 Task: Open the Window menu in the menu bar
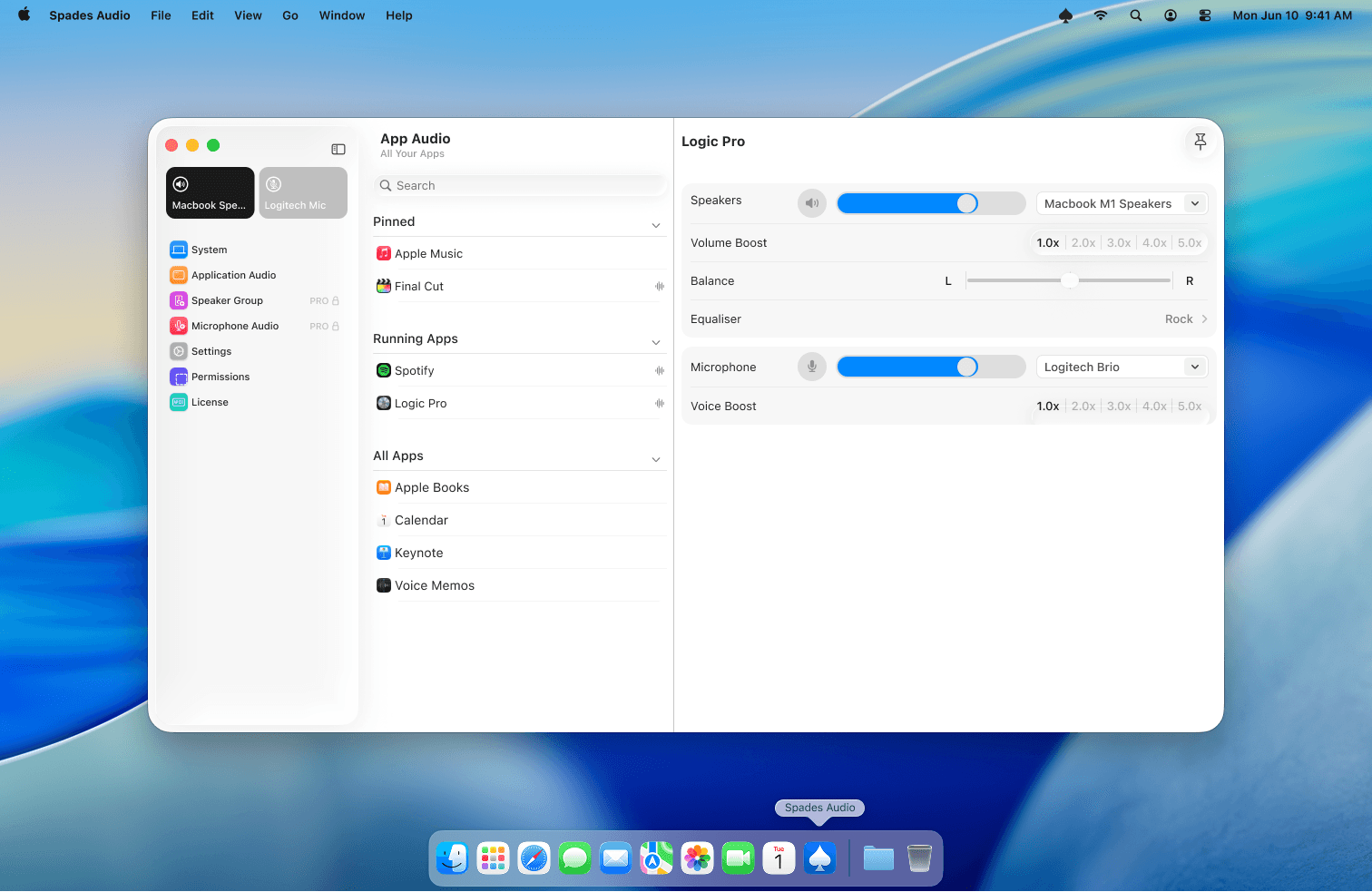[x=341, y=15]
